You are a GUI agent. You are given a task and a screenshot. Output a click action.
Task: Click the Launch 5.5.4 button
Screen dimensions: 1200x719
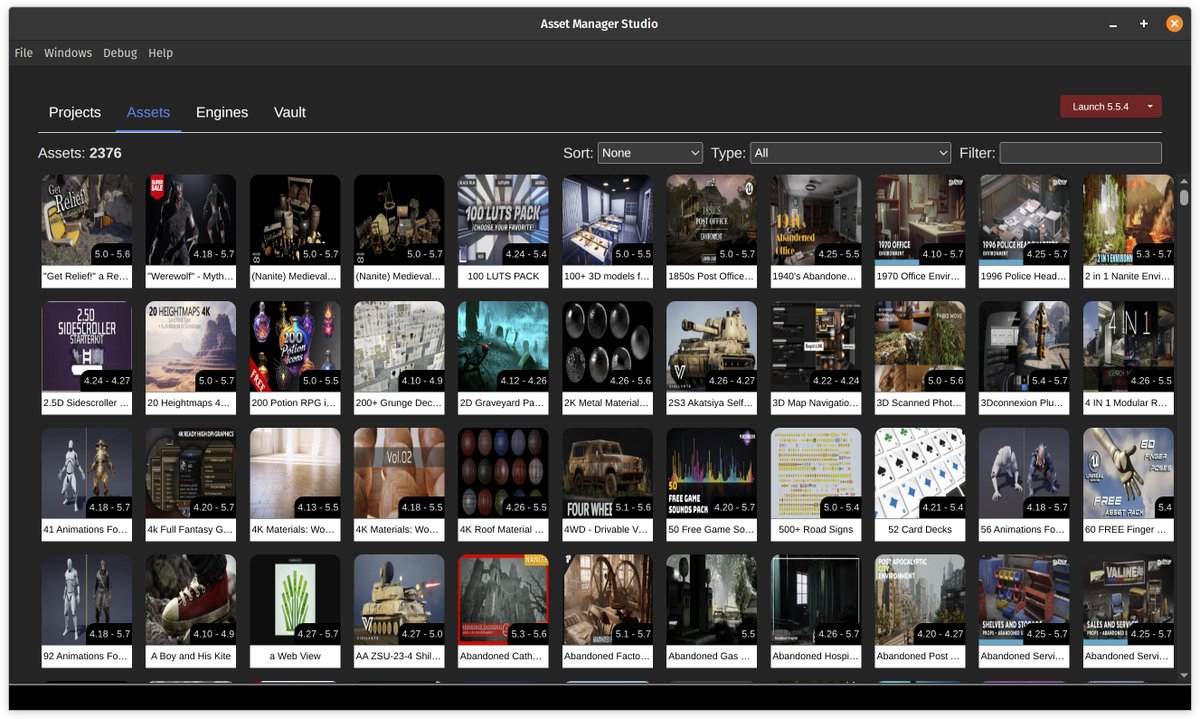tap(1100, 106)
